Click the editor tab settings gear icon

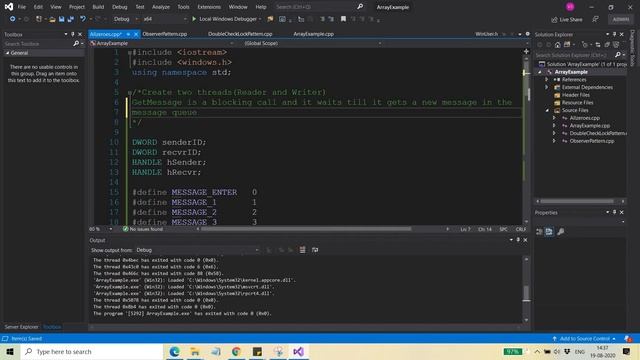527,34
